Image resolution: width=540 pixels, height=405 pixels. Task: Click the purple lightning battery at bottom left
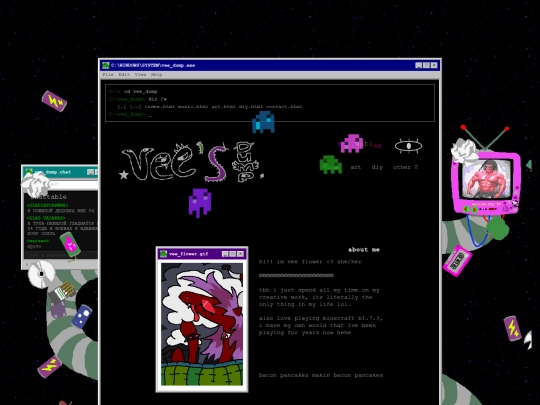click(50, 366)
